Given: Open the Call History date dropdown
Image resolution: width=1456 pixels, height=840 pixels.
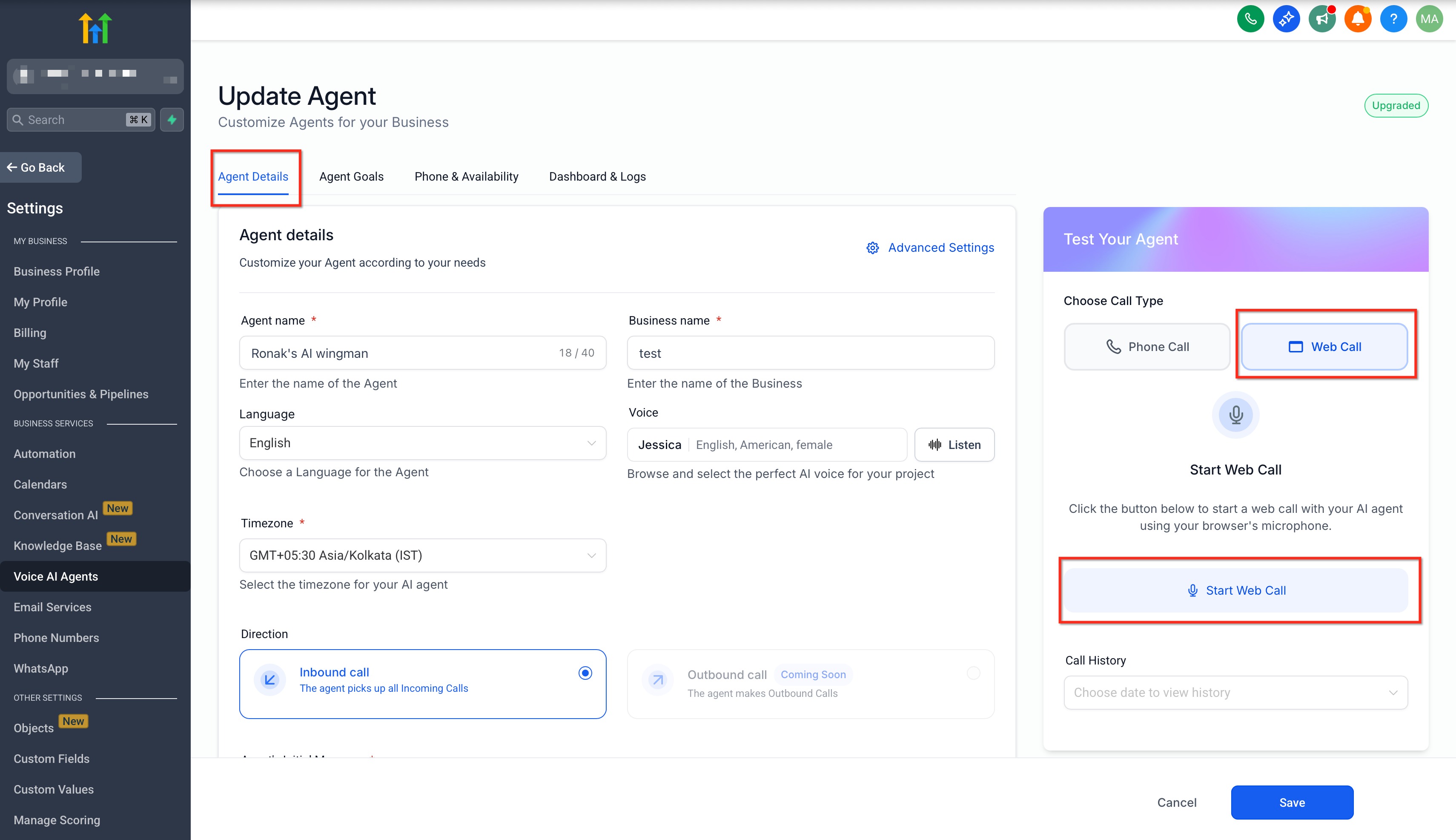Looking at the screenshot, I should (x=1235, y=692).
